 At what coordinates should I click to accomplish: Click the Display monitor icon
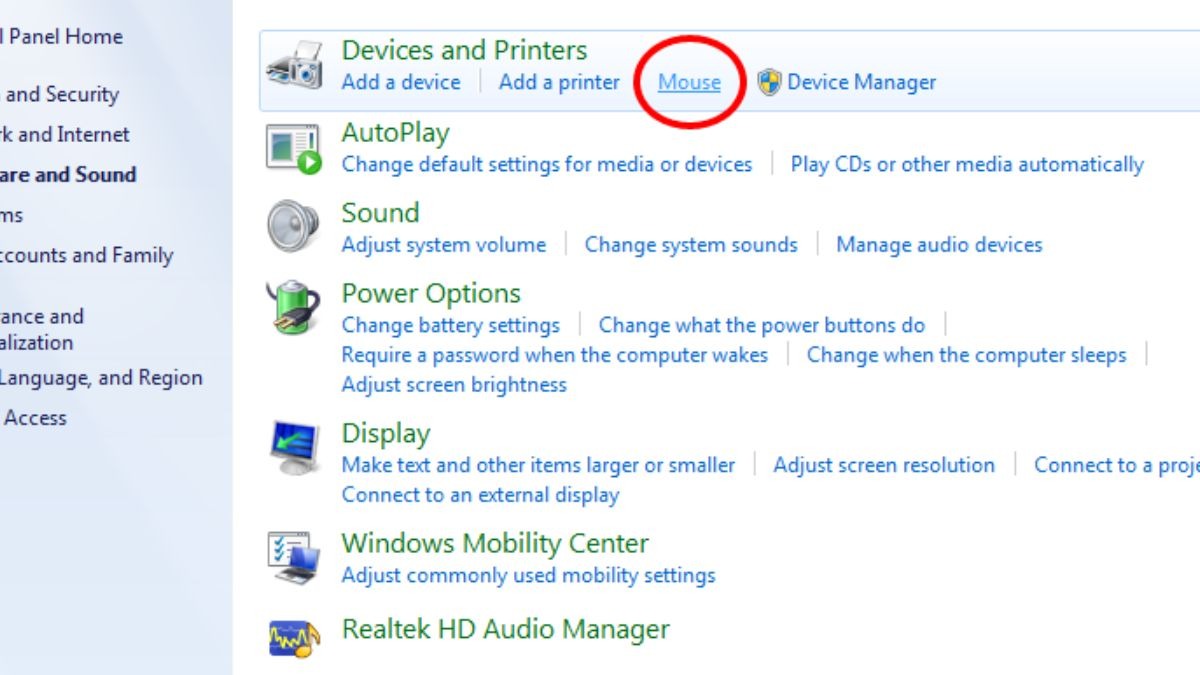294,448
